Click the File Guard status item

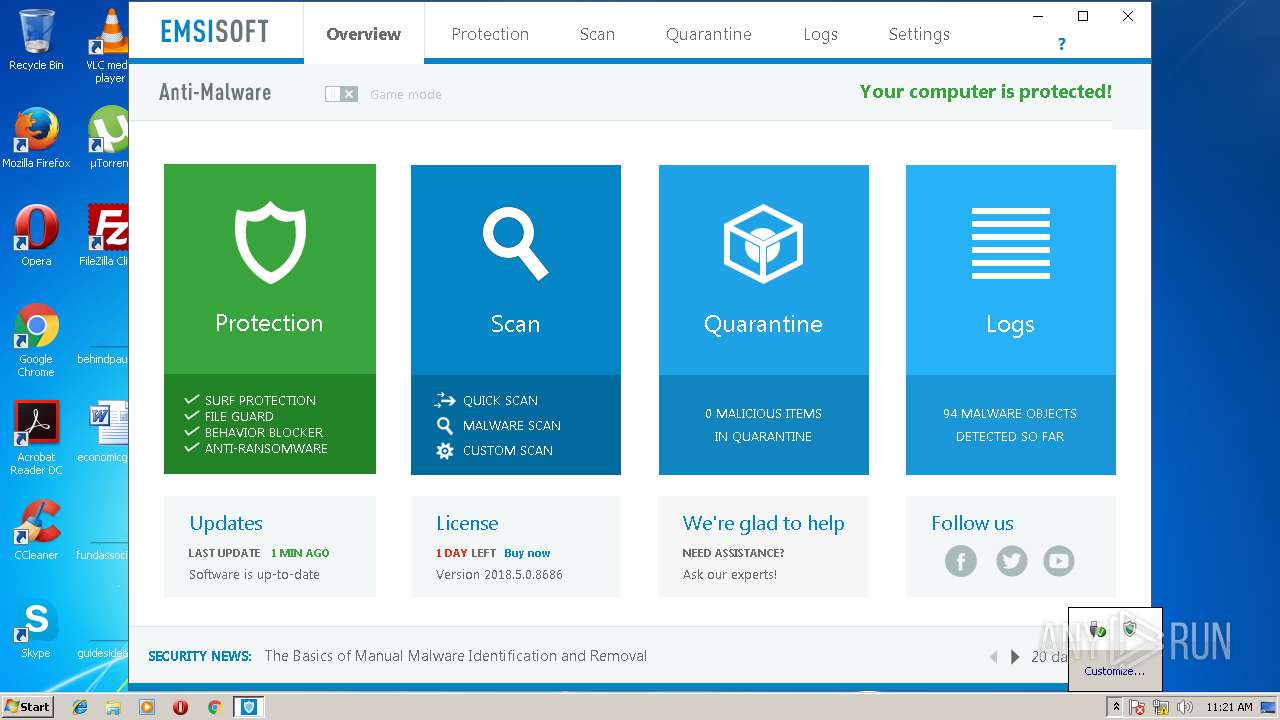coord(229,416)
